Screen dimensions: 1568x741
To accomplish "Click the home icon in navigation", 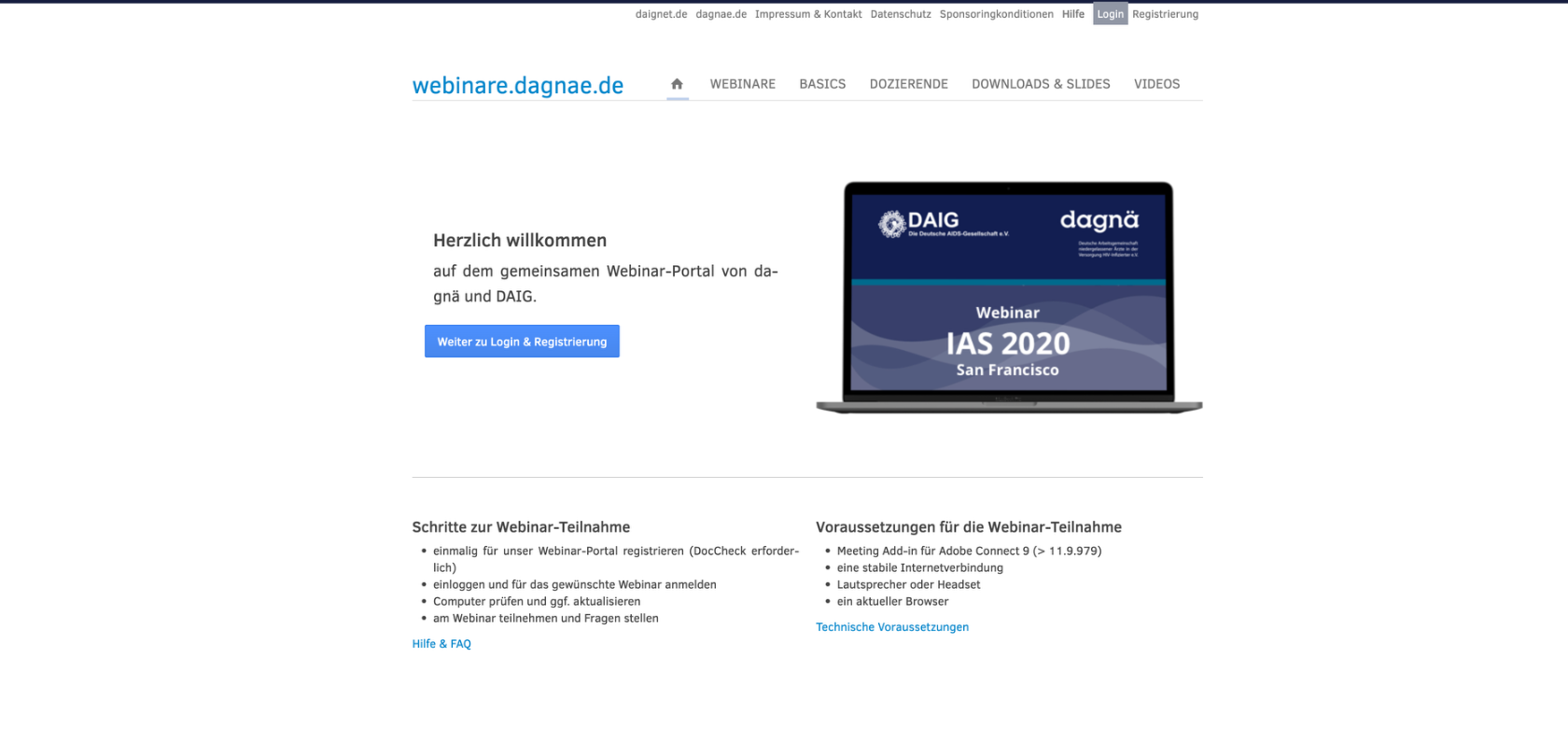I will click(x=677, y=84).
